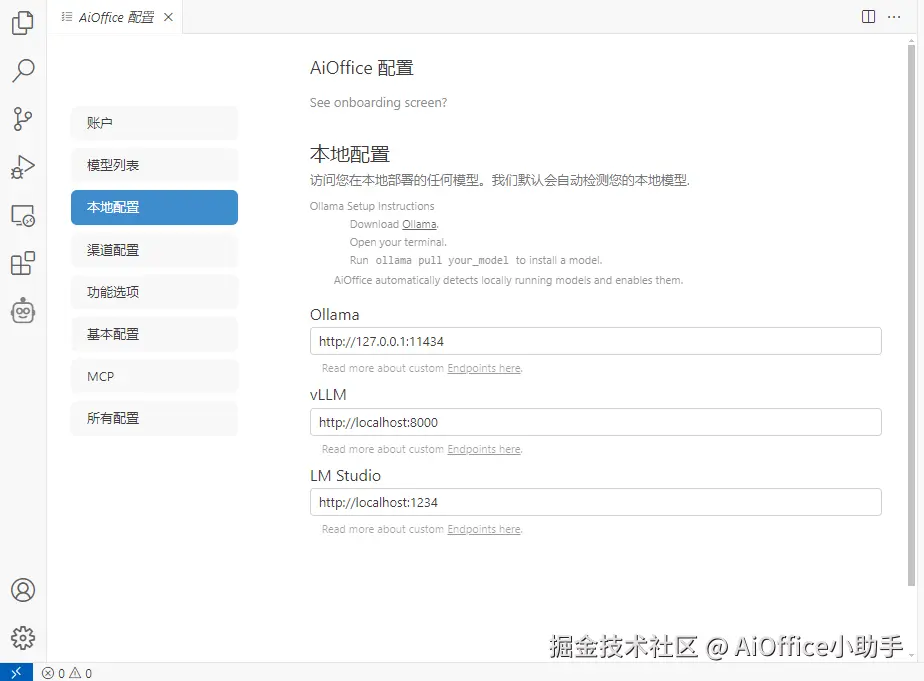
Task: Click the 'ollama pull your_model' command text
Action: point(442,260)
